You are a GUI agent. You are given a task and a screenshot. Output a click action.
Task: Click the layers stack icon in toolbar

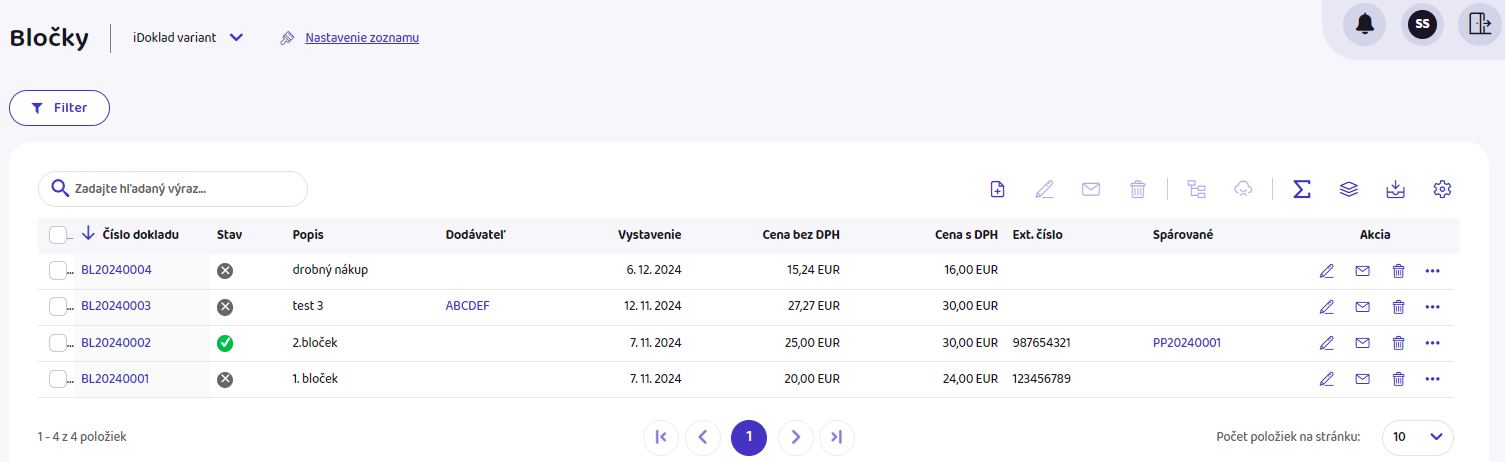tap(1348, 189)
